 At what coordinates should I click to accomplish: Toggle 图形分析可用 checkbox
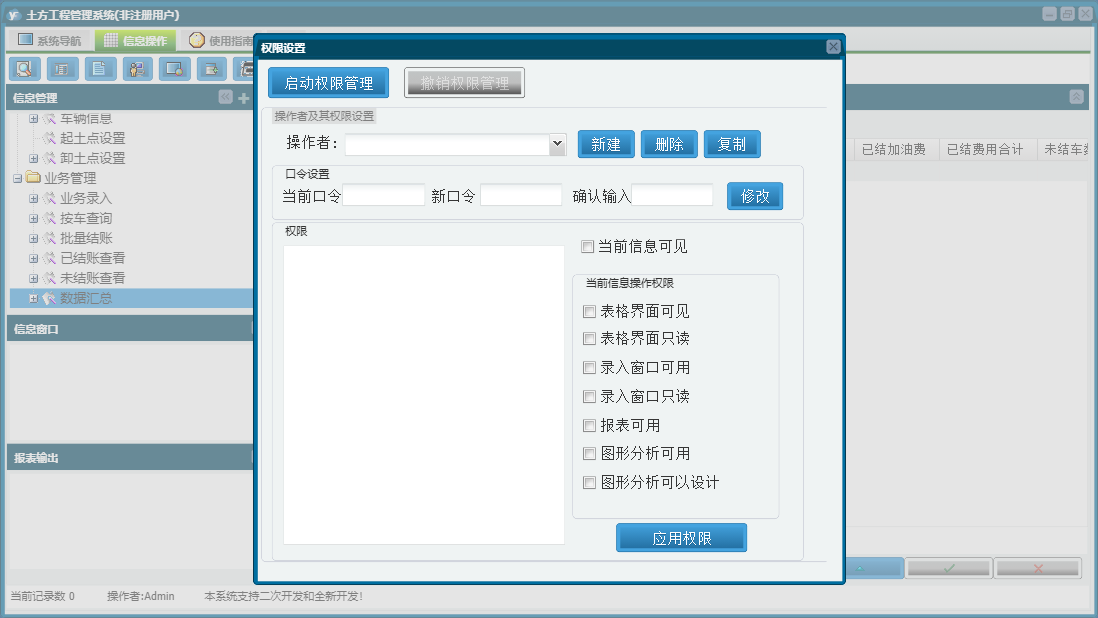[590, 454]
